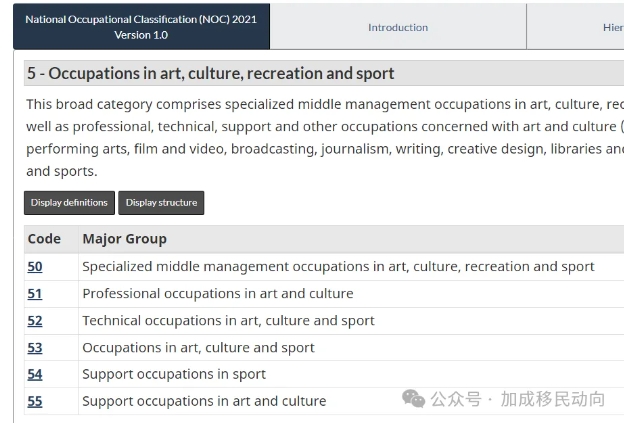Follow the code 52 link
Viewport: 624px width, 423px height.
(x=35, y=321)
